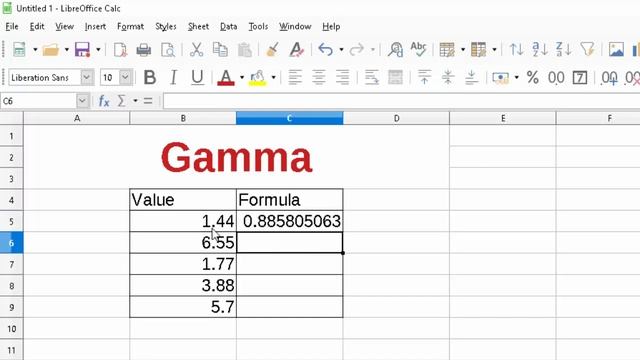Viewport: 640px width, 360px height.
Task: Open the Sheet menu
Action: [x=198, y=27]
